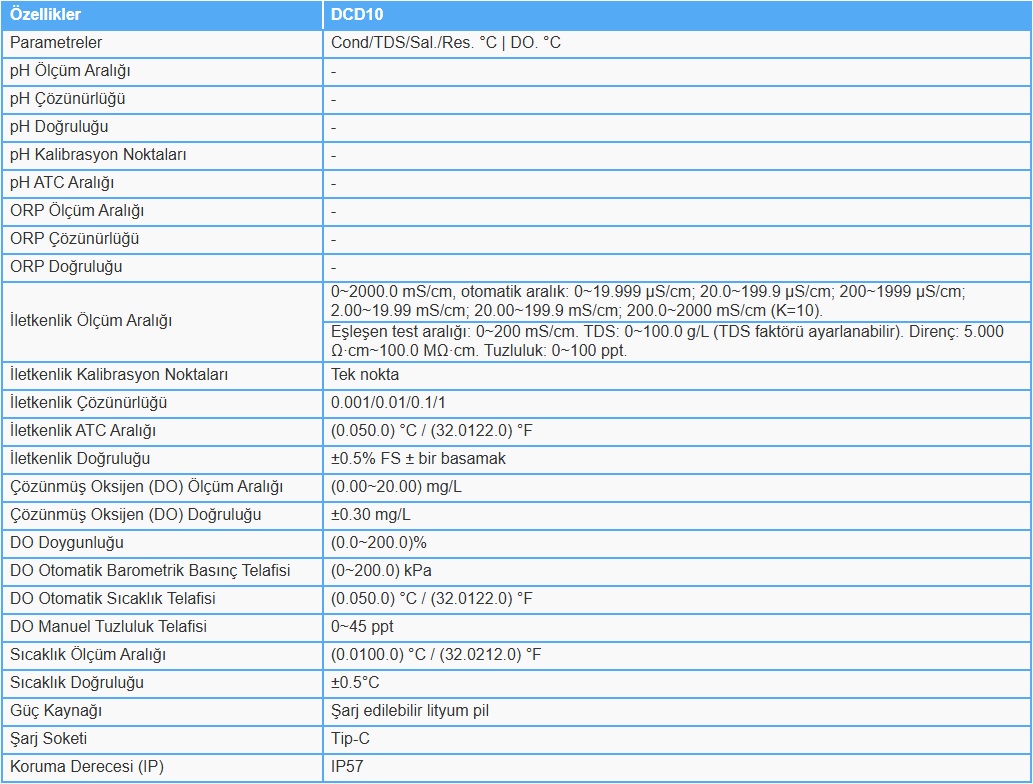1033x784 pixels.
Task: Select 'İletkenlik Çözünürlüğü' label
Action: pos(88,403)
